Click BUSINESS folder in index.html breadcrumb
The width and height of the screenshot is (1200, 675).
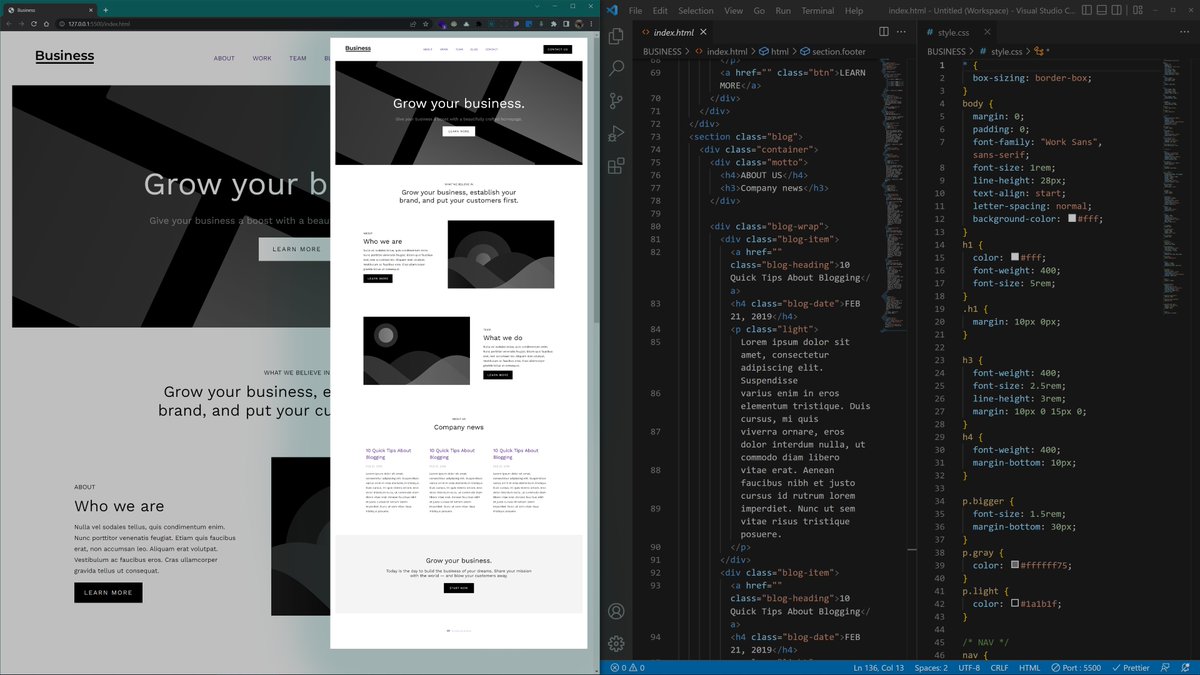(662, 51)
